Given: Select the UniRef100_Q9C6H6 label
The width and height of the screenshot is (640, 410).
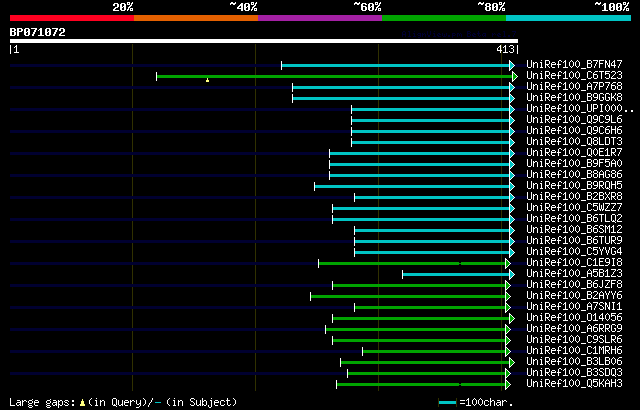Looking at the screenshot, I should pyautogui.click(x=574, y=130).
